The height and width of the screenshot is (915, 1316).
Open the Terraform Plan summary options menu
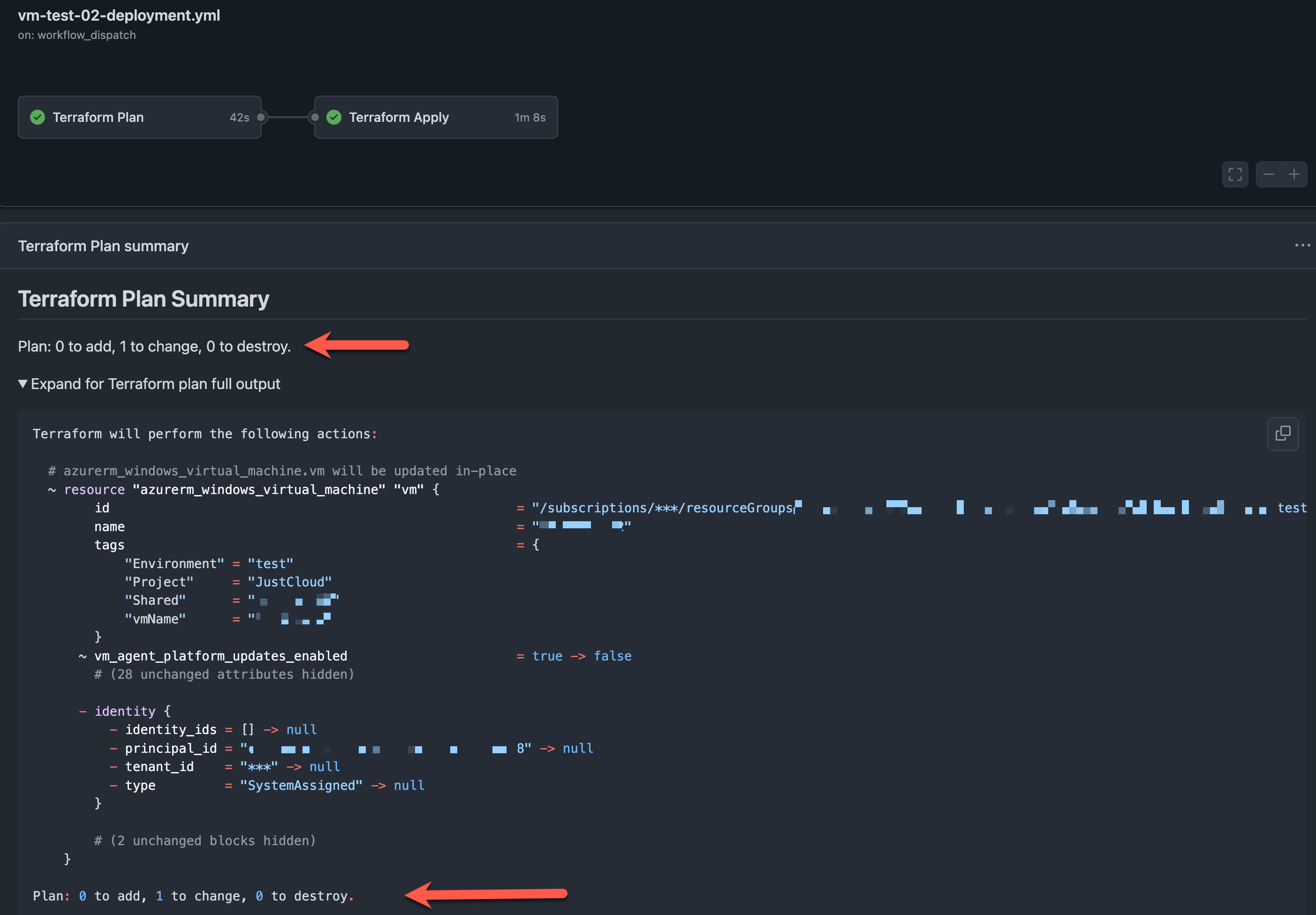coord(1301,245)
